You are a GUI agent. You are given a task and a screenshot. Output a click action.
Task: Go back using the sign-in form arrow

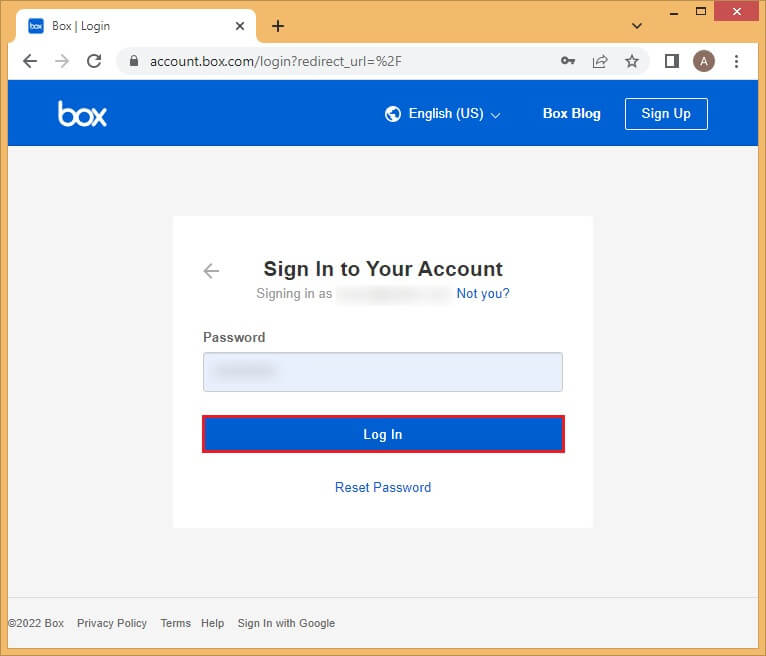tap(211, 271)
